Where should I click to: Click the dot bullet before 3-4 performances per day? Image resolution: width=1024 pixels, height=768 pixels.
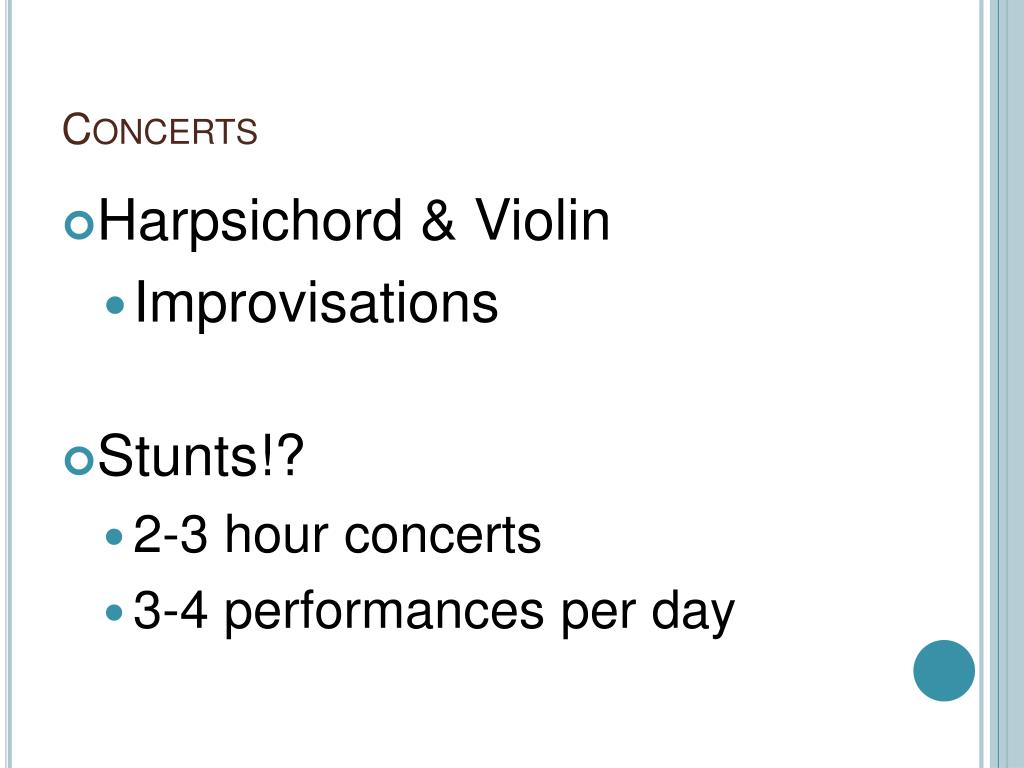114,613
